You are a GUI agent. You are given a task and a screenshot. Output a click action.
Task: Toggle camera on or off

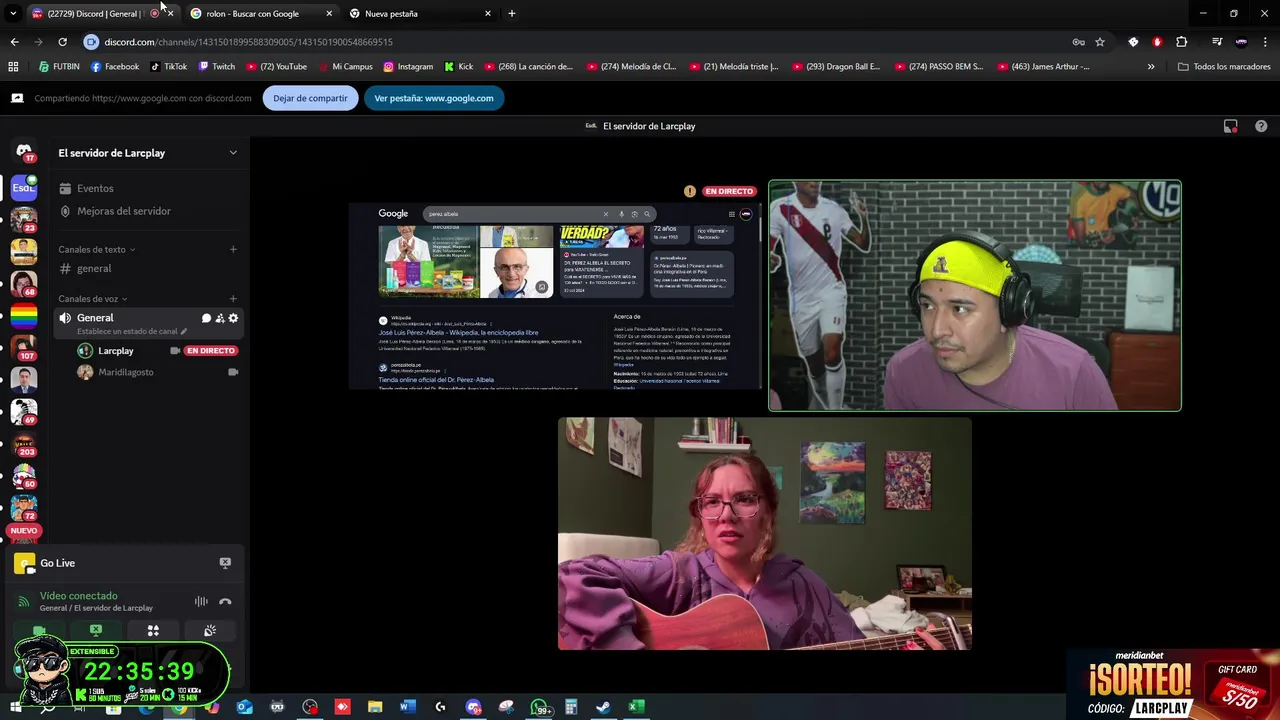click(x=39, y=631)
